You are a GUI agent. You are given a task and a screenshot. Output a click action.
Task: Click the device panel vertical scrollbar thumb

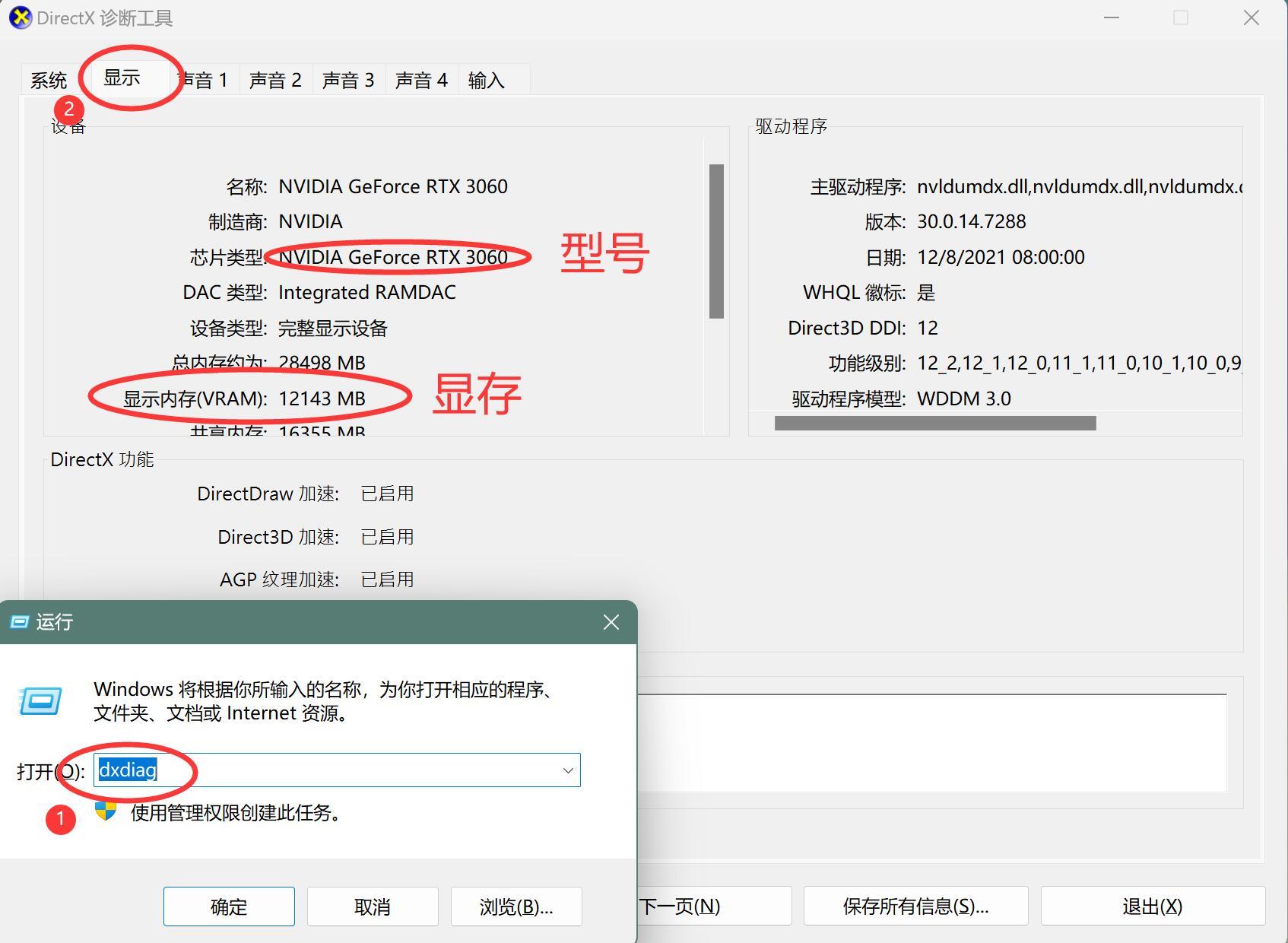716,241
